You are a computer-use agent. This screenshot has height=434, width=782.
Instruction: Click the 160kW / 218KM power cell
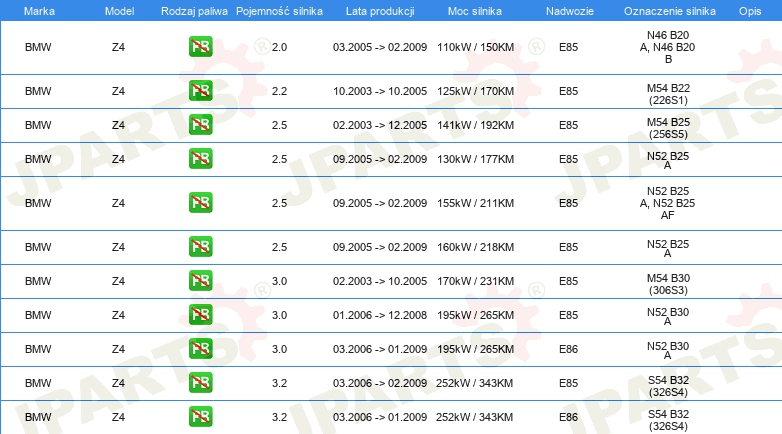coord(475,247)
